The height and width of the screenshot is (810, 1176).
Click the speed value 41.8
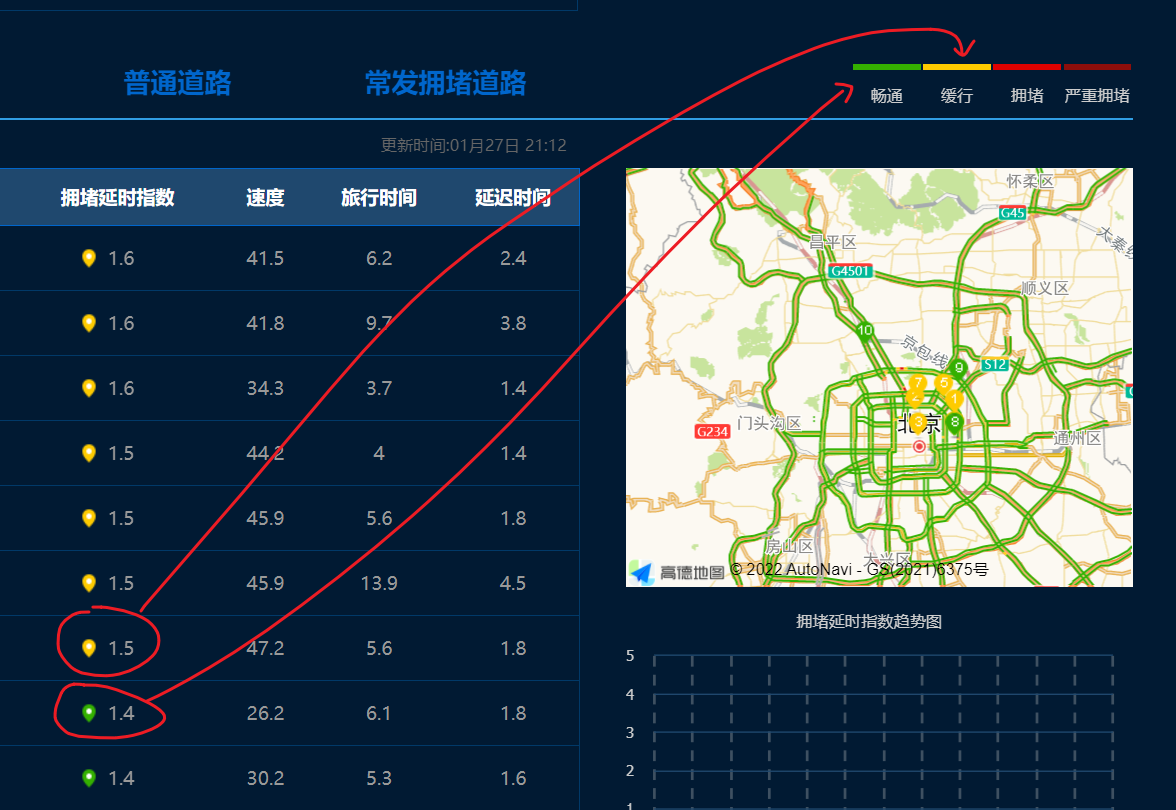coord(265,323)
